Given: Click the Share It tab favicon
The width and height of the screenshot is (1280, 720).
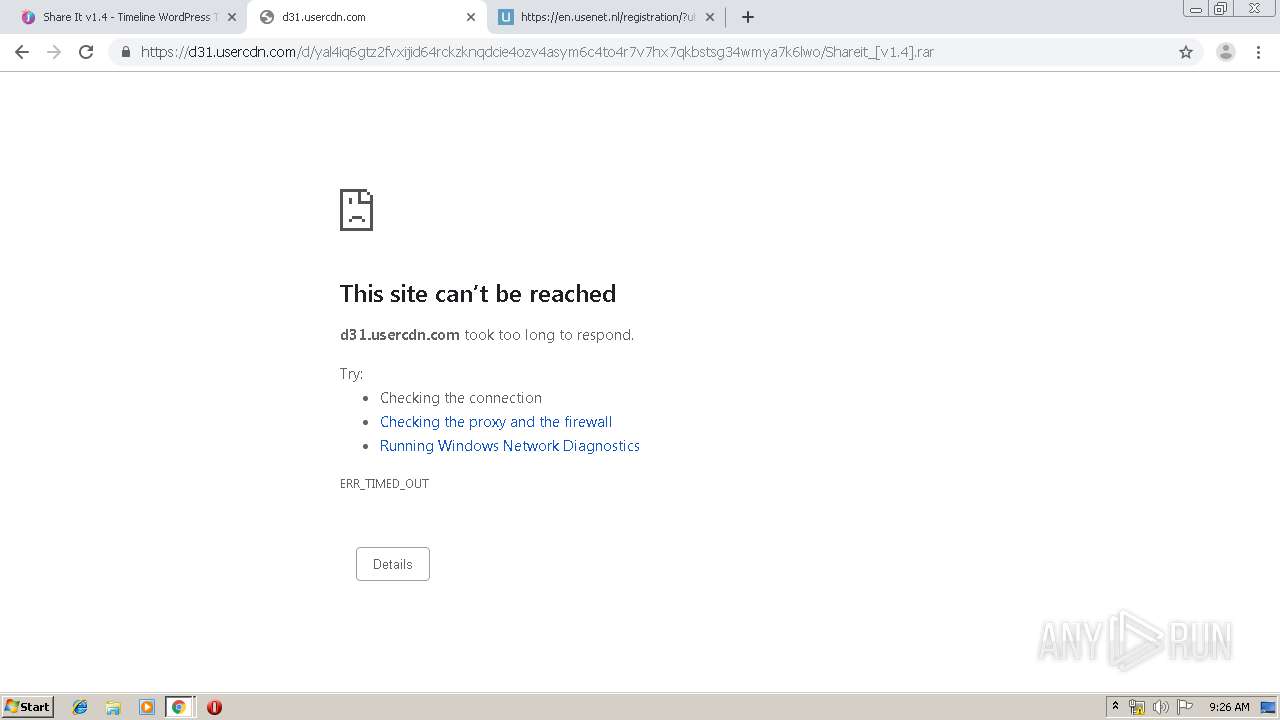Looking at the screenshot, I should coord(28,17).
